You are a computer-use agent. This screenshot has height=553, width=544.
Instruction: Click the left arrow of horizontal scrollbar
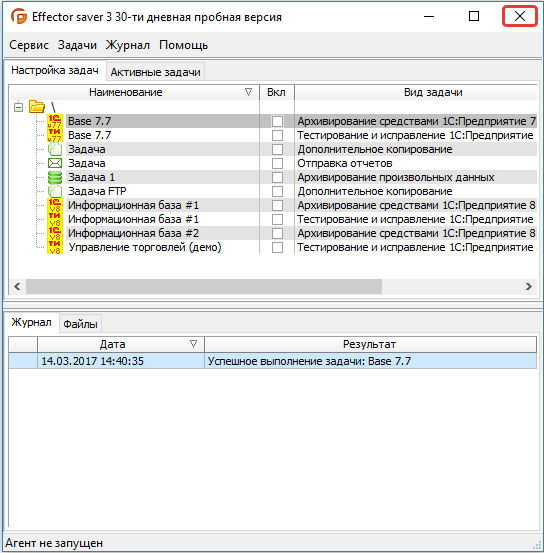click(x=17, y=286)
